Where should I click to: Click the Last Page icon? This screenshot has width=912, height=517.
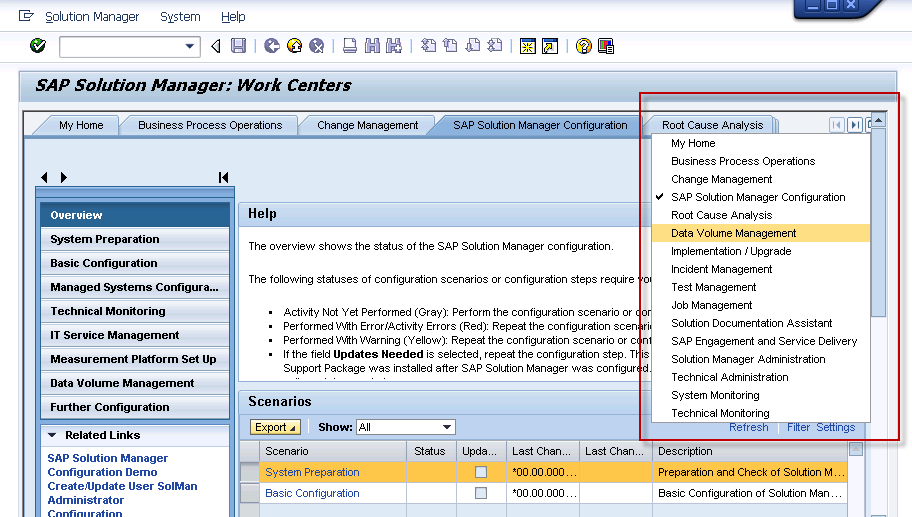pos(495,45)
